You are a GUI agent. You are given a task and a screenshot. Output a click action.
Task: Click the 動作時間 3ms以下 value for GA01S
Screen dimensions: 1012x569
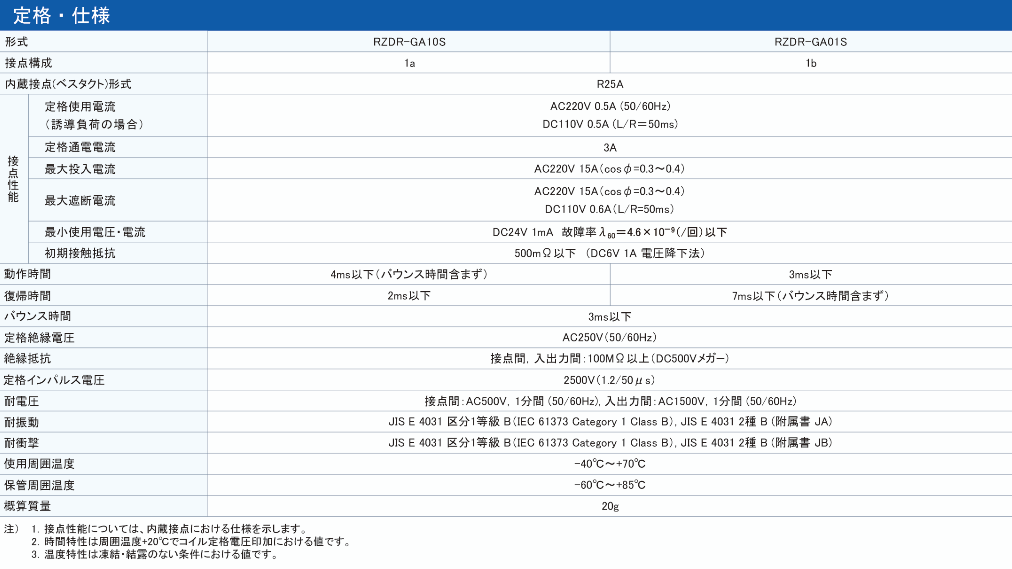(x=811, y=274)
